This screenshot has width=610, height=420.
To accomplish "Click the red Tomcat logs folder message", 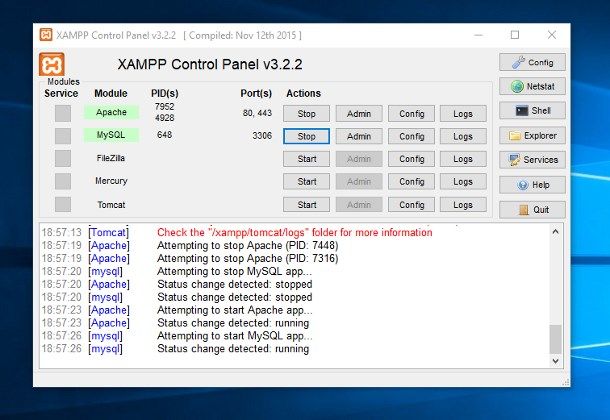I will [x=294, y=232].
